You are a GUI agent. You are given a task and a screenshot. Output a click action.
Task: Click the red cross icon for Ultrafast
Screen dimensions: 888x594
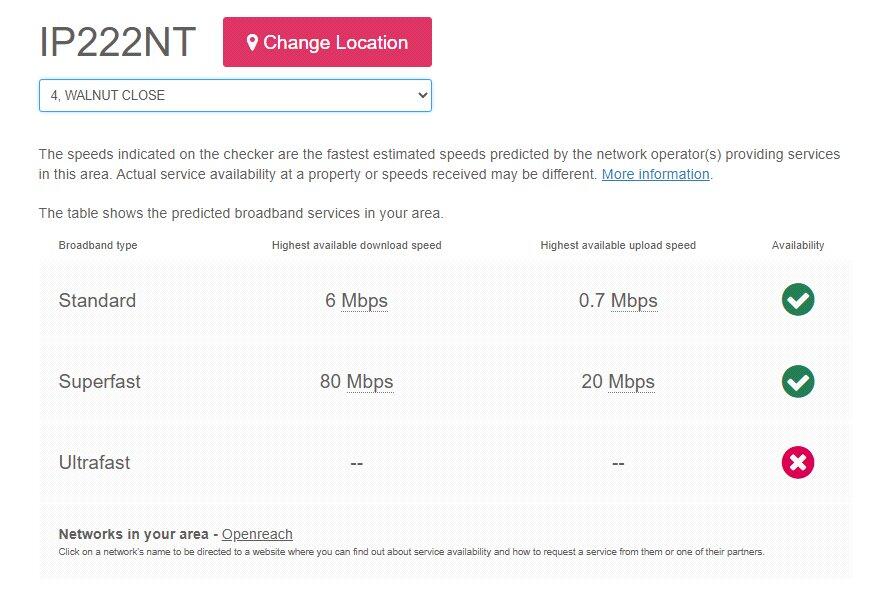click(798, 462)
